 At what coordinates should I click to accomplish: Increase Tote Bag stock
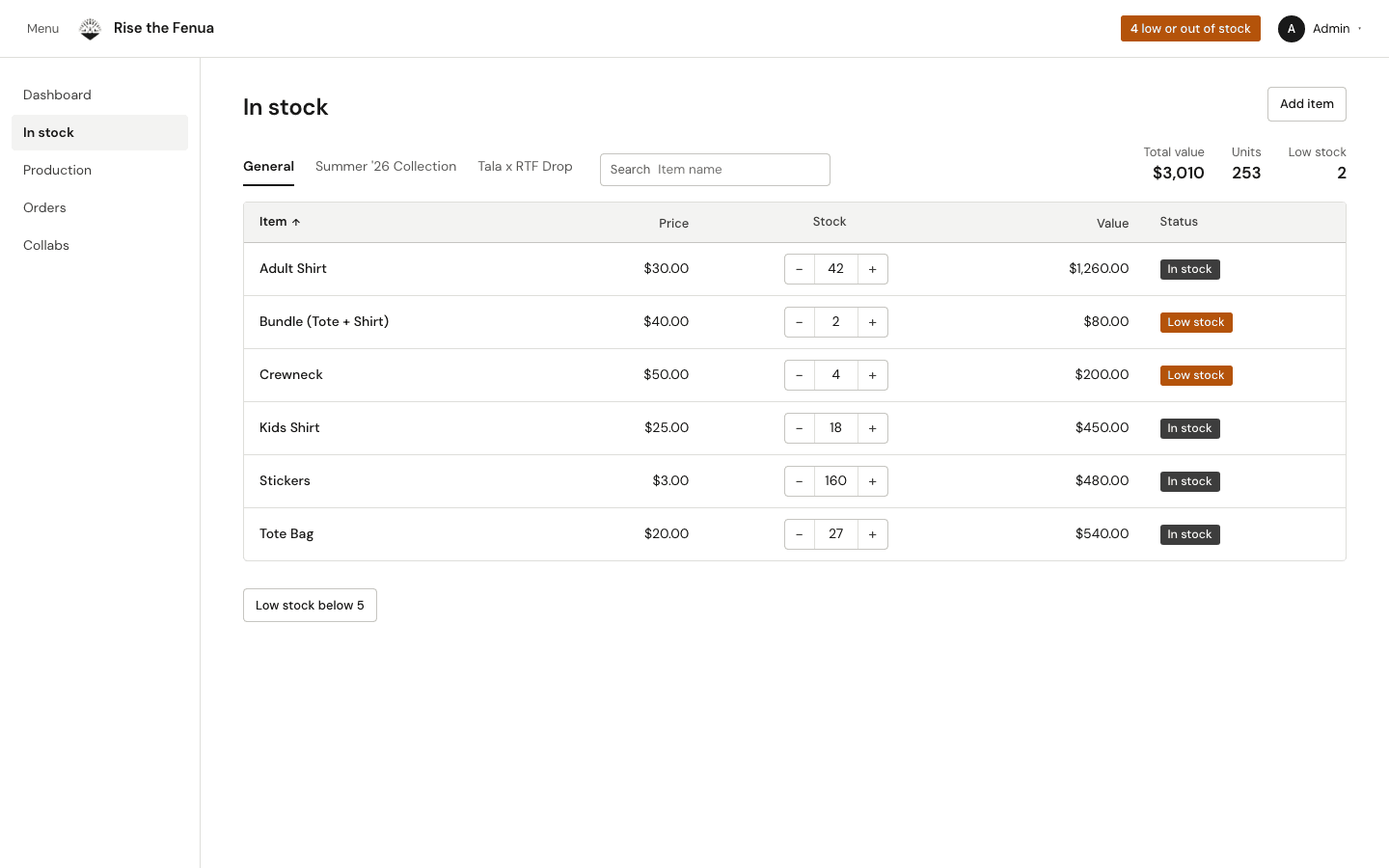click(x=873, y=534)
